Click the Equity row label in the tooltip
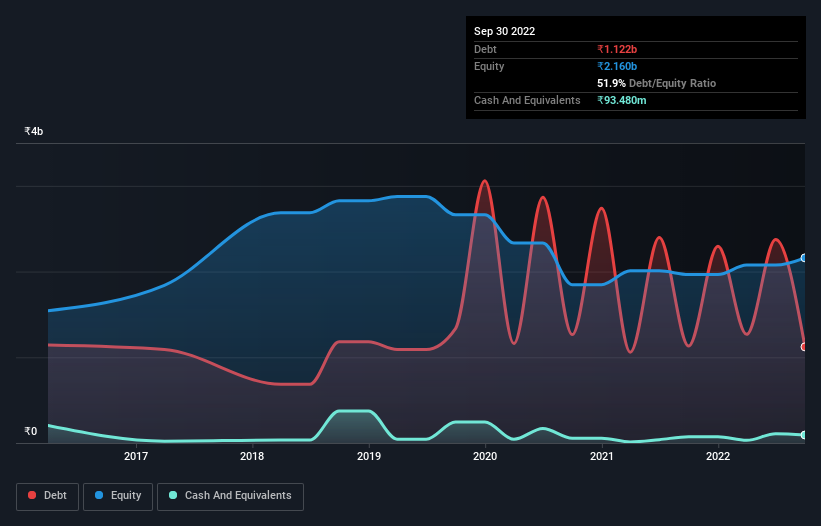 [x=489, y=66]
